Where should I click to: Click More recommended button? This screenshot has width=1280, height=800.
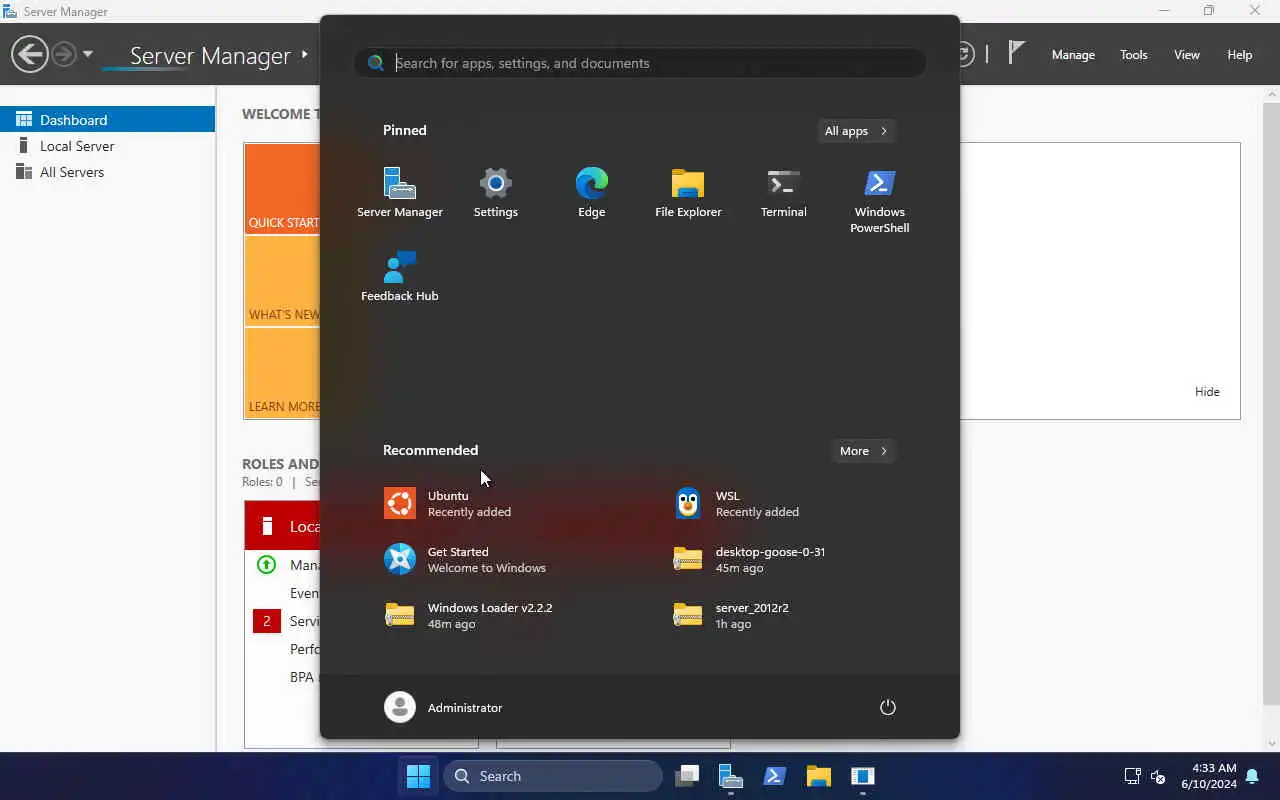point(864,451)
